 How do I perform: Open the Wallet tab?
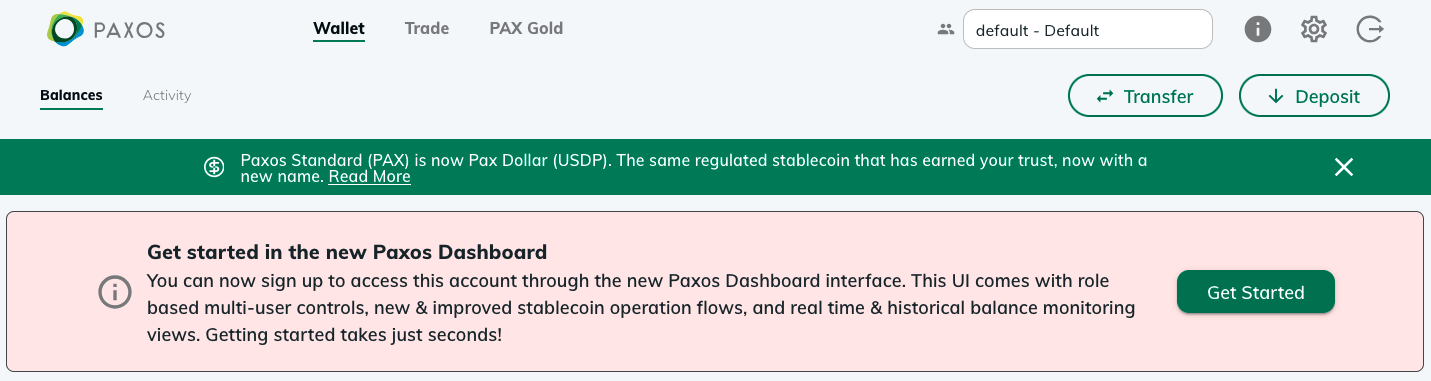pyautogui.click(x=339, y=29)
